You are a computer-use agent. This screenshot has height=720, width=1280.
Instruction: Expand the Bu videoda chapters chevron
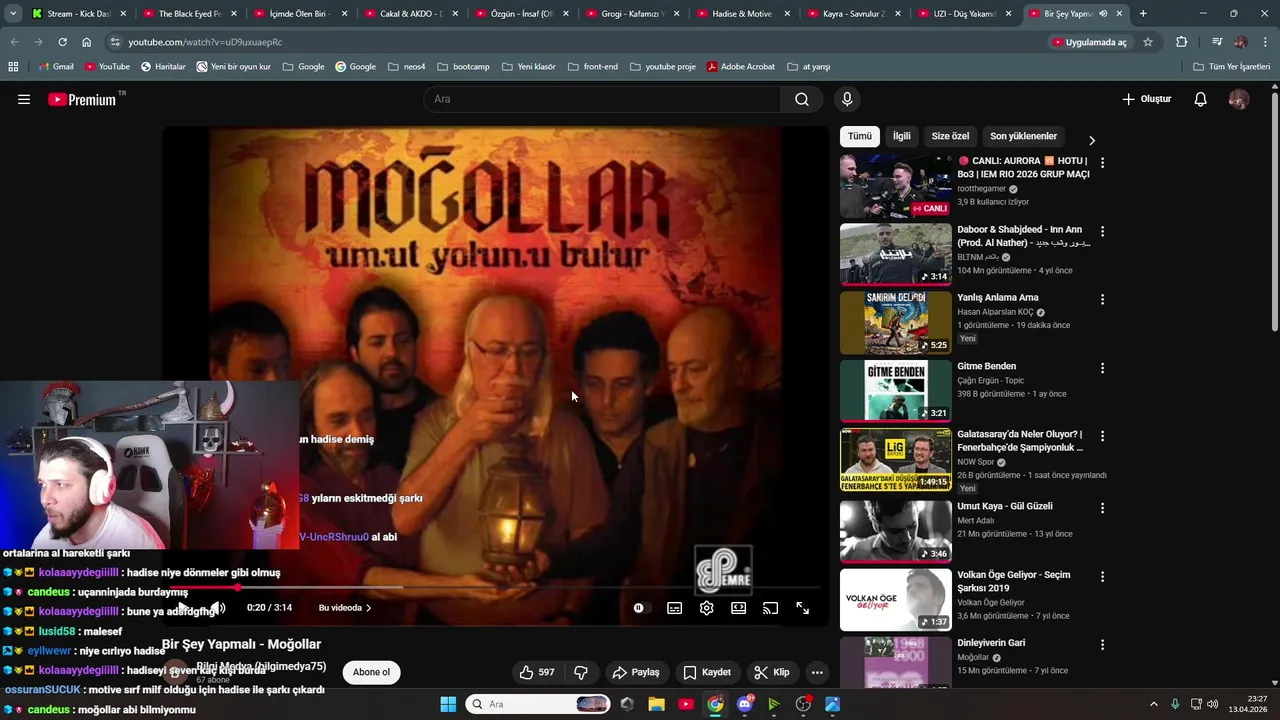click(x=368, y=608)
